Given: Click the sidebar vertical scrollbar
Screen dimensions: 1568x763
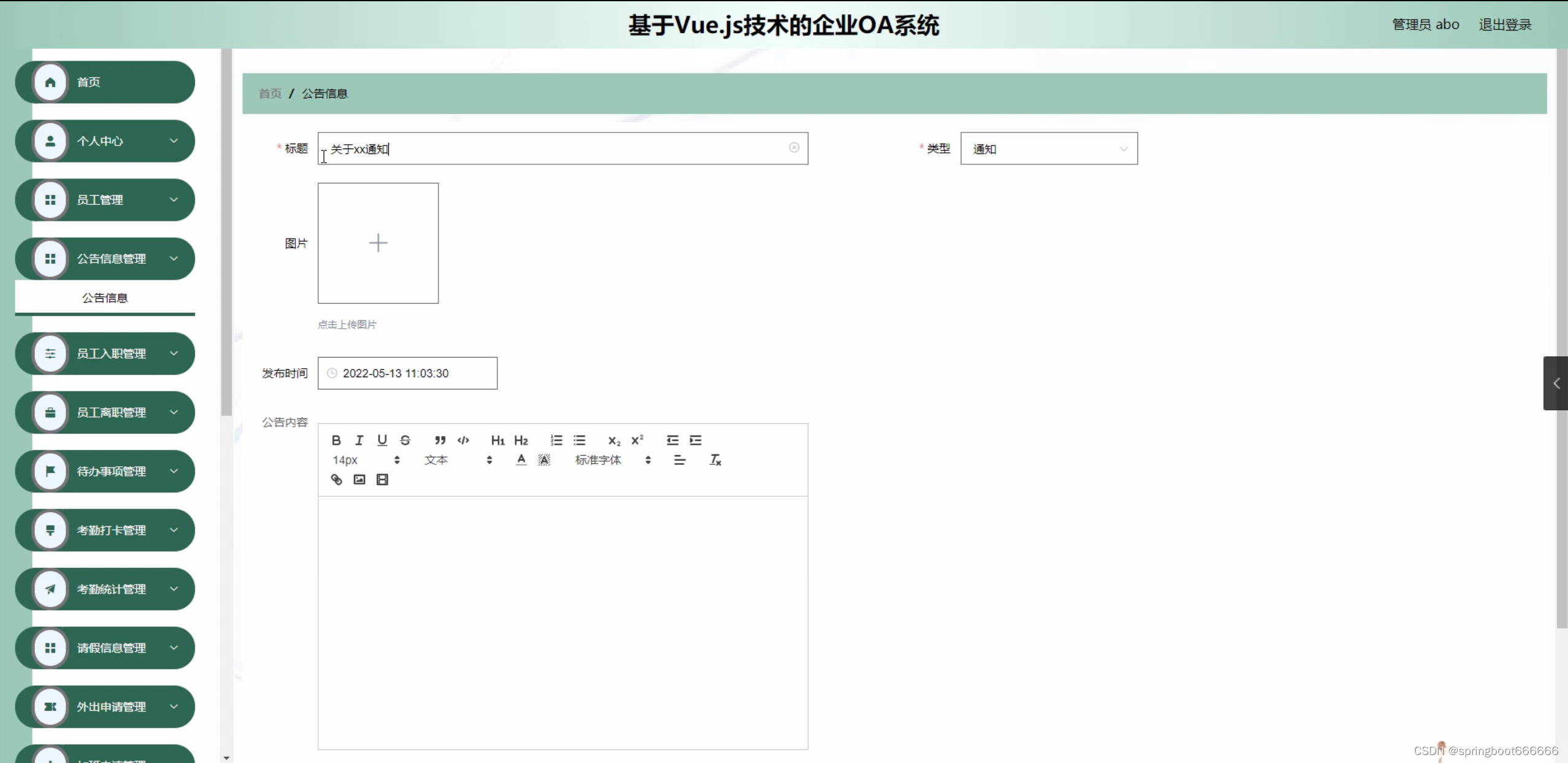Looking at the screenshot, I should click(x=226, y=232).
